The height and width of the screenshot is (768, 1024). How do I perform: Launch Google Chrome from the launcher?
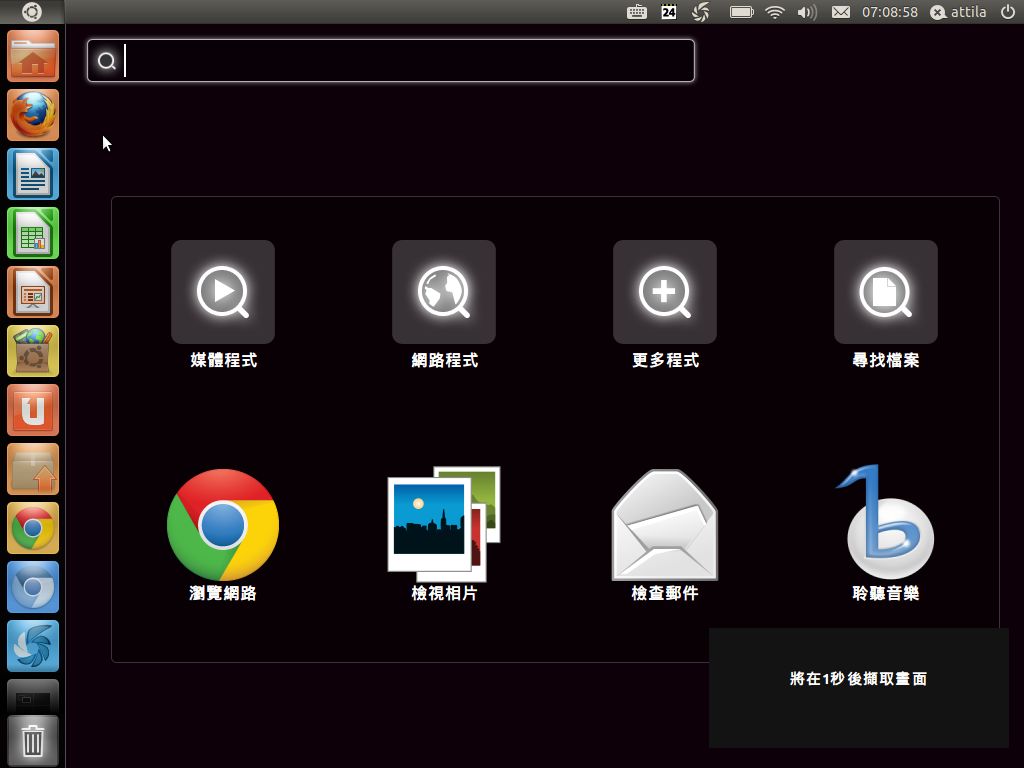pyautogui.click(x=33, y=528)
